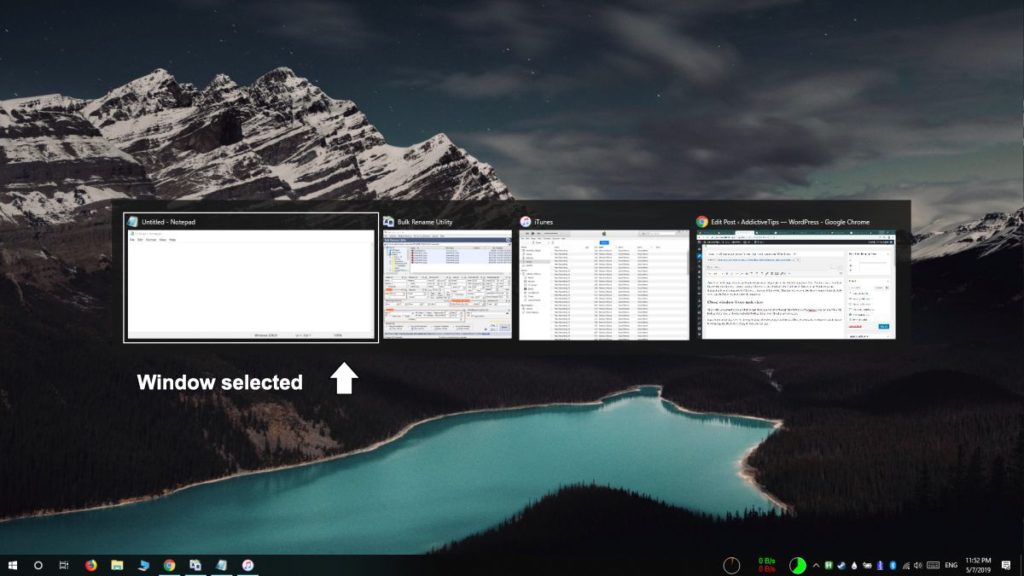
Task: Click the green circular meter in the tray
Action: tap(798, 565)
